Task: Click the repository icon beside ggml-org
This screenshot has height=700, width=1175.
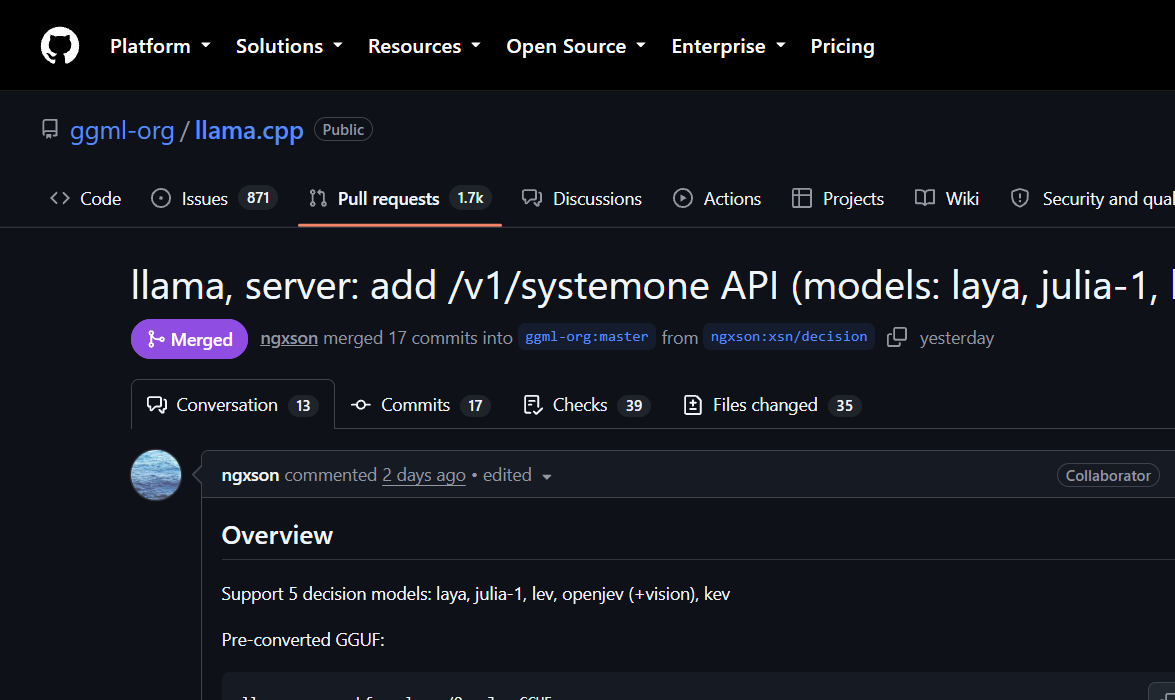Action: 49,130
